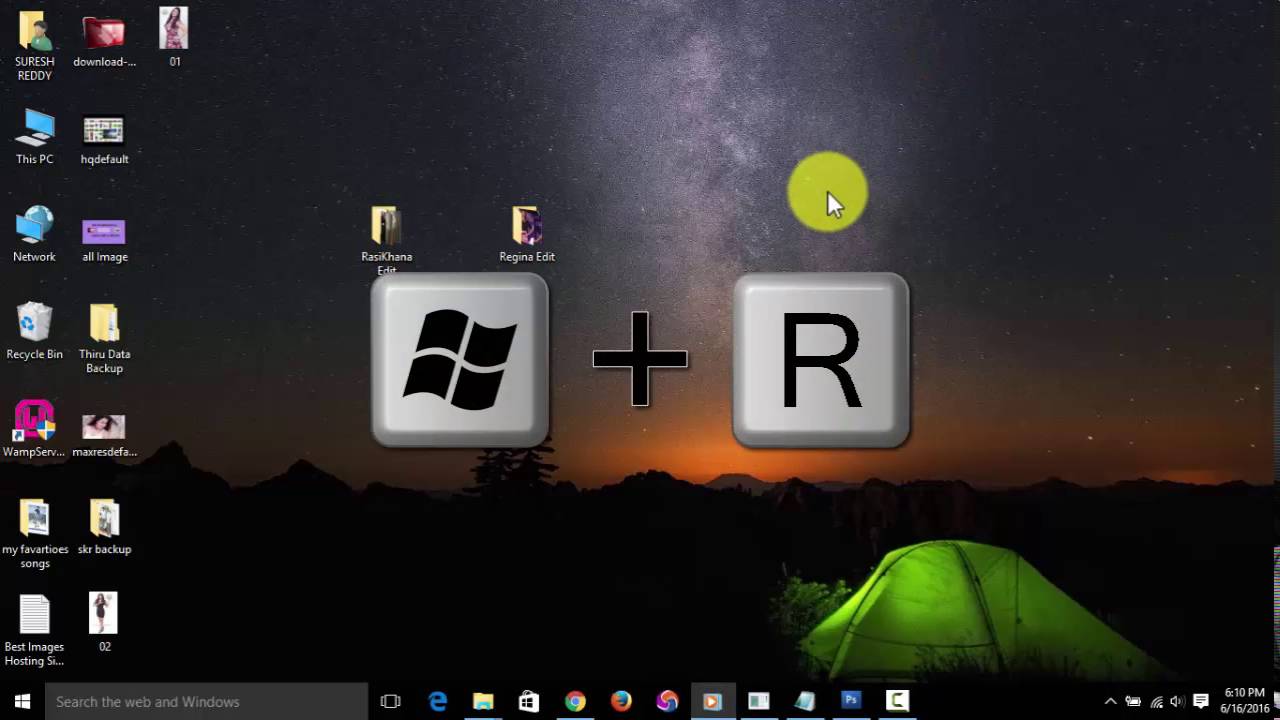Open the skr backup folder
Image resolution: width=1280 pixels, height=720 pixels.
104,527
